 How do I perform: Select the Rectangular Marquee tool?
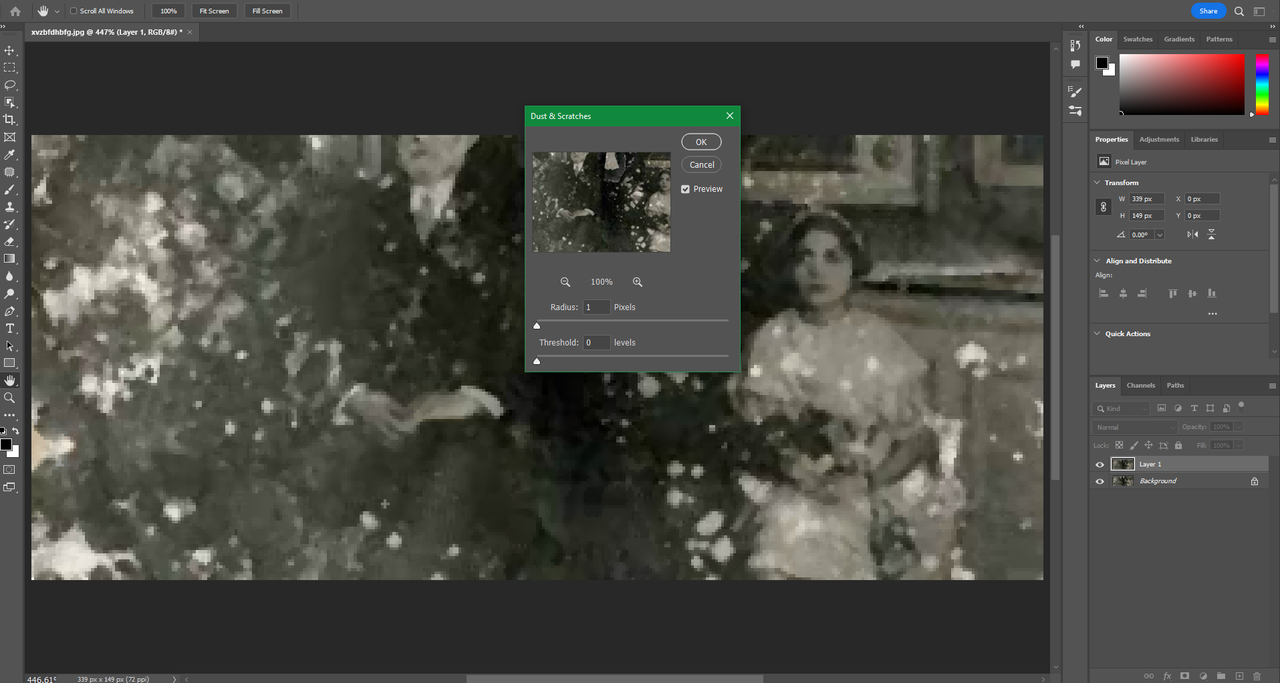[x=10, y=67]
